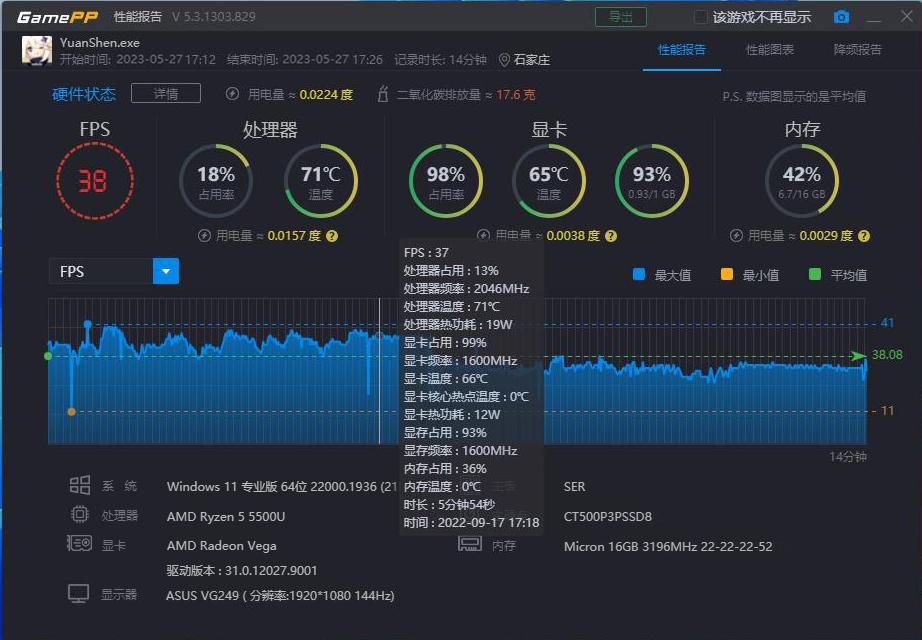Click the 系统 system info icon
The image size is (922, 640).
click(x=81, y=485)
